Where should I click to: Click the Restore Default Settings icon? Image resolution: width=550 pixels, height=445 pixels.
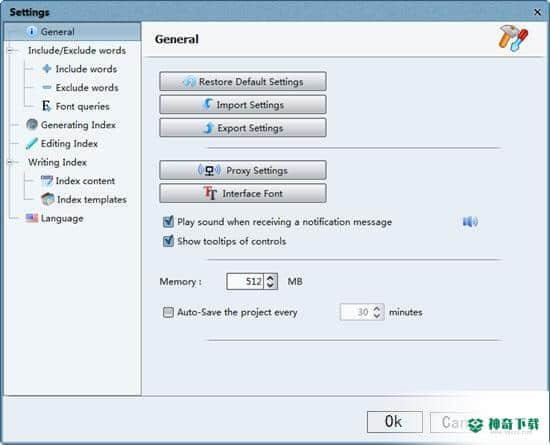[x=189, y=81]
